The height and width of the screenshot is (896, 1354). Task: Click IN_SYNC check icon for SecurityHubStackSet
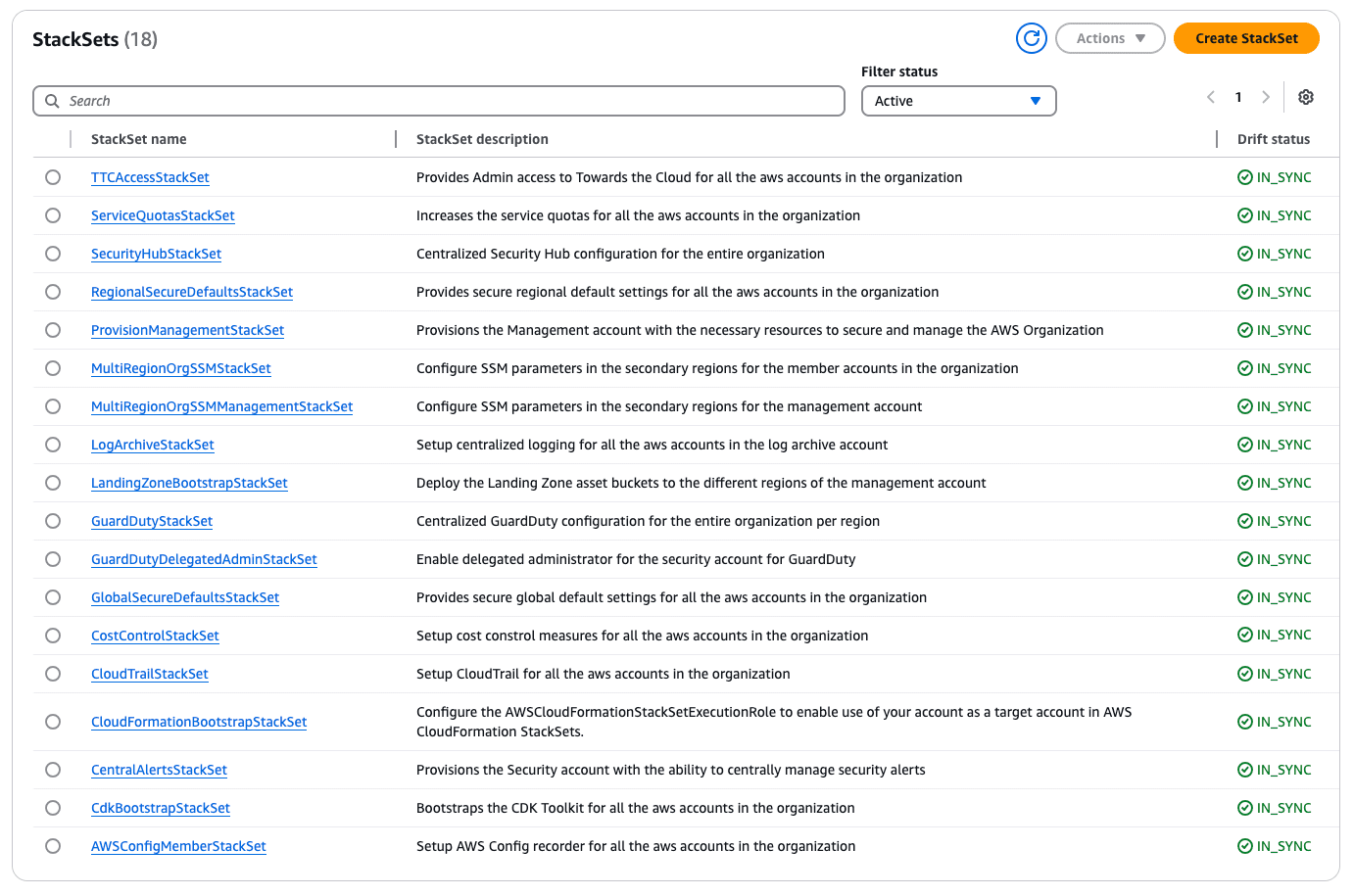(1245, 254)
